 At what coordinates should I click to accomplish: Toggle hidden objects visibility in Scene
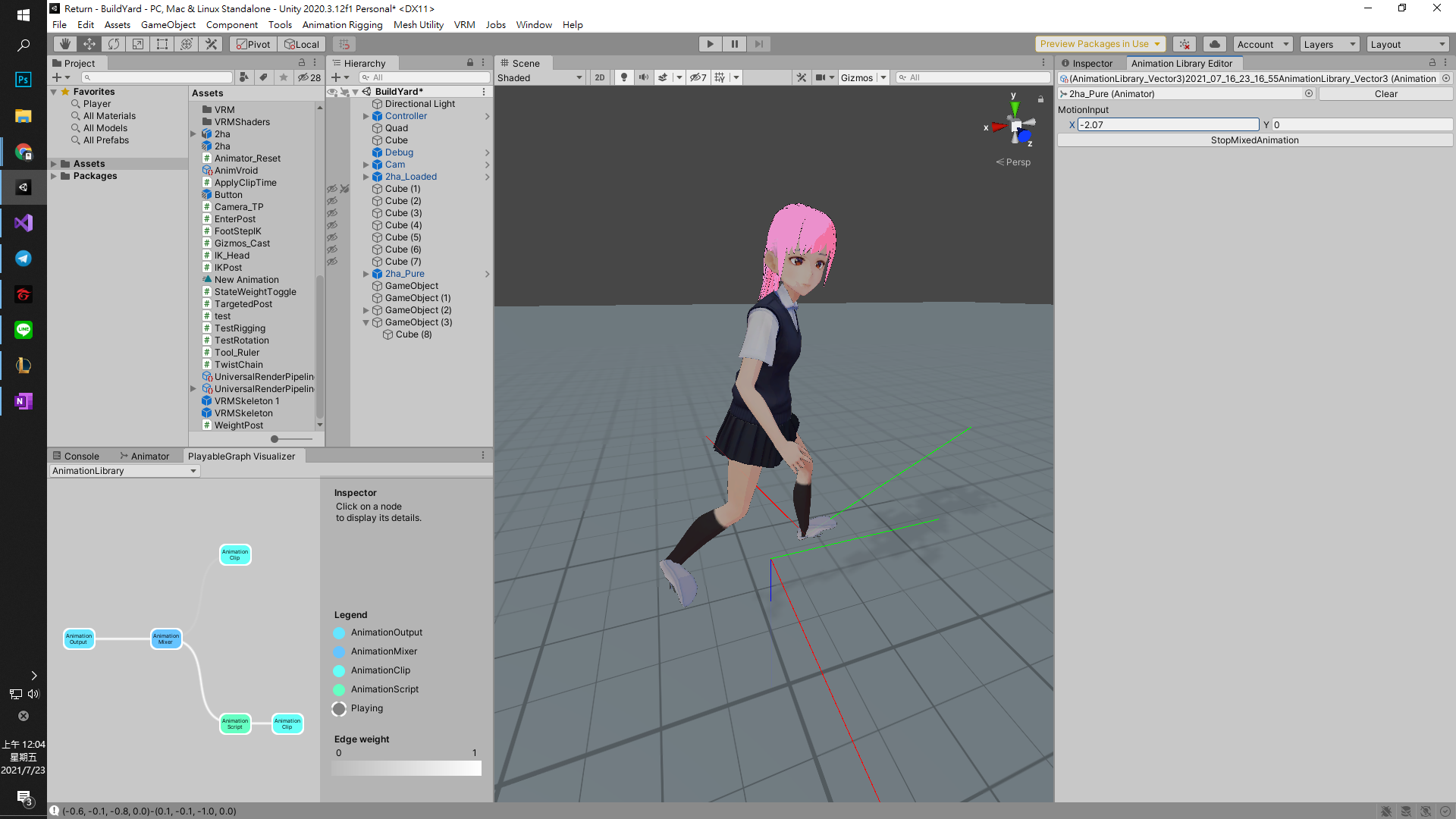tap(698, 77)
